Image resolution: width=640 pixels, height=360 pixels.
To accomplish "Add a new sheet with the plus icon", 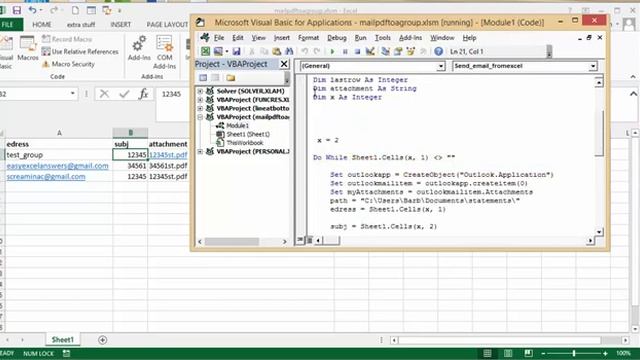I will click(102, 340).
